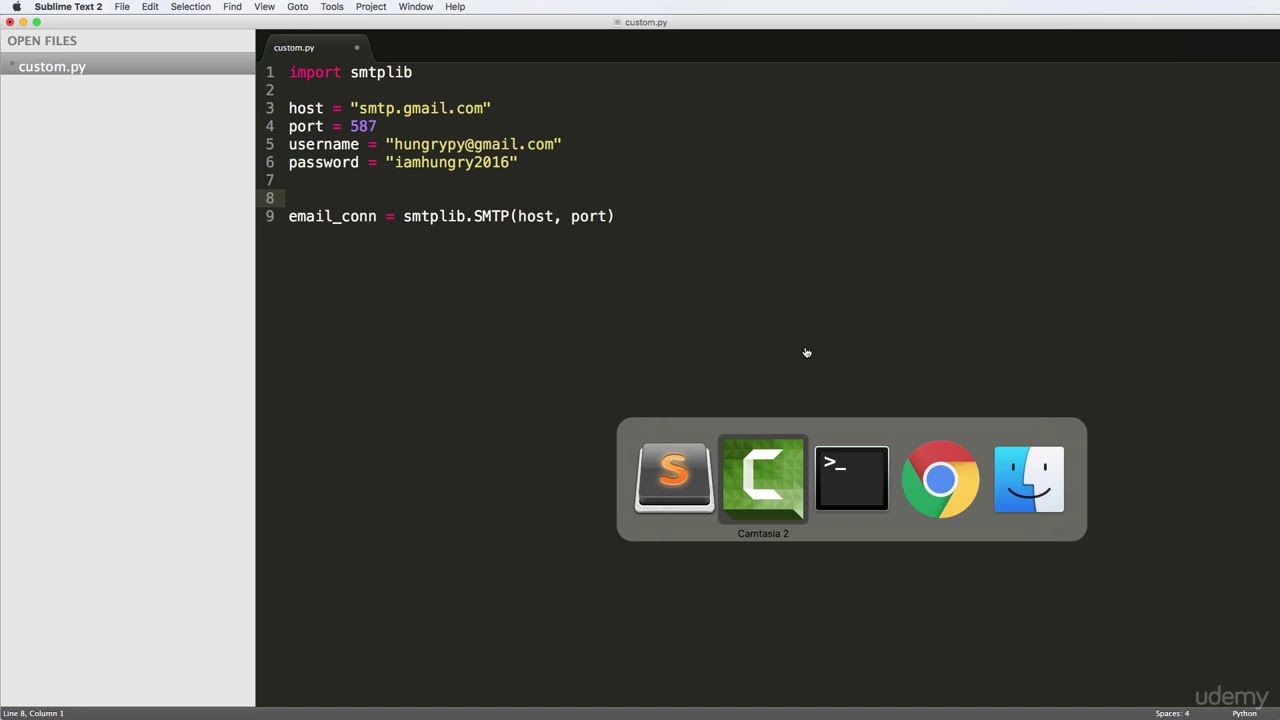1280x720 pixels.
Task: Open the Python syntax selector
Action: coord(1244,713)
